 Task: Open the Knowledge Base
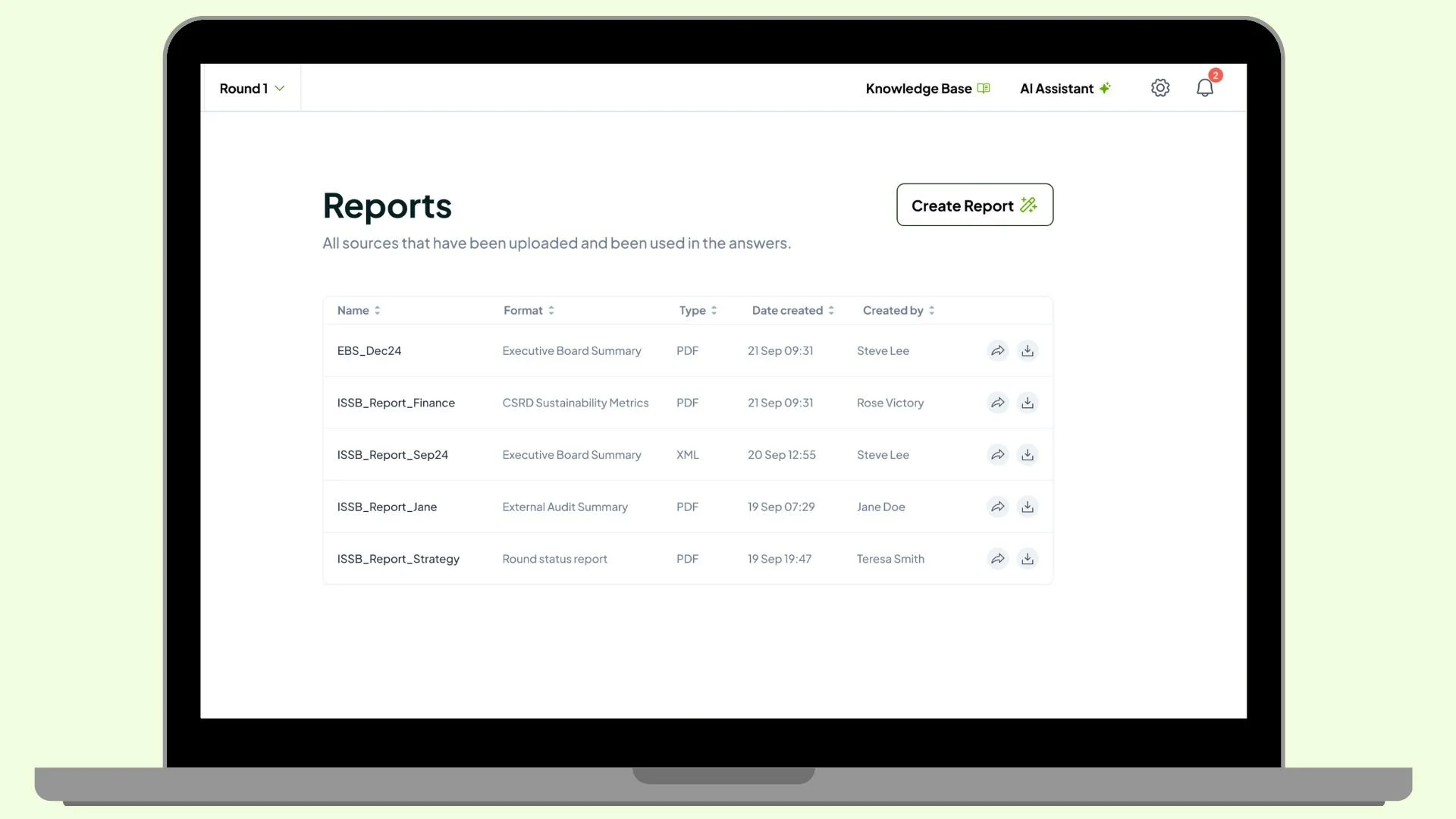pyautogui.click(x=927, y=89)
